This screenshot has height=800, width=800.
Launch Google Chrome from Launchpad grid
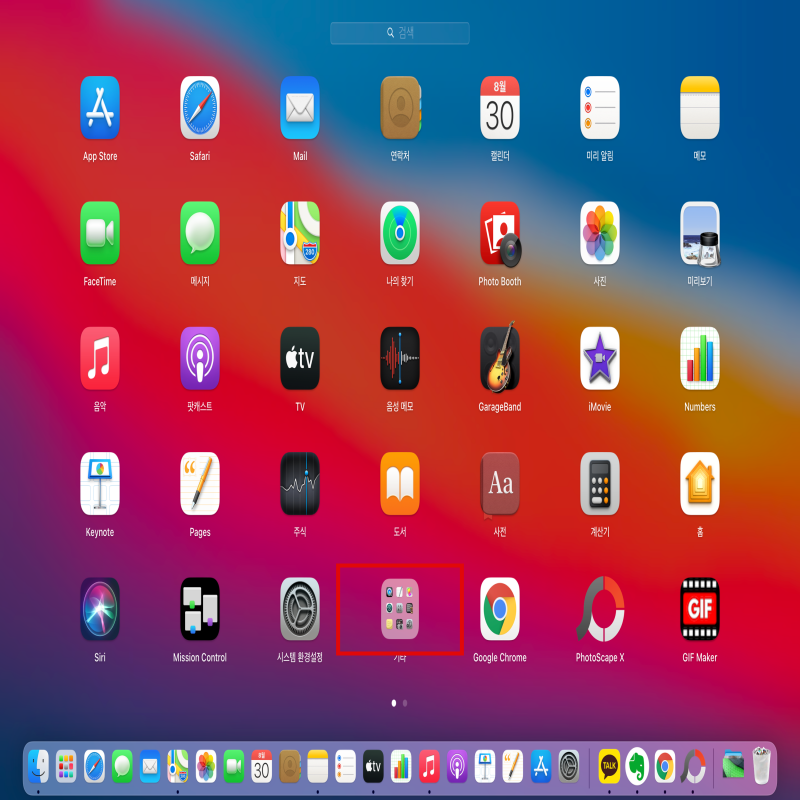pyautogui.click(x=500, y=609)
